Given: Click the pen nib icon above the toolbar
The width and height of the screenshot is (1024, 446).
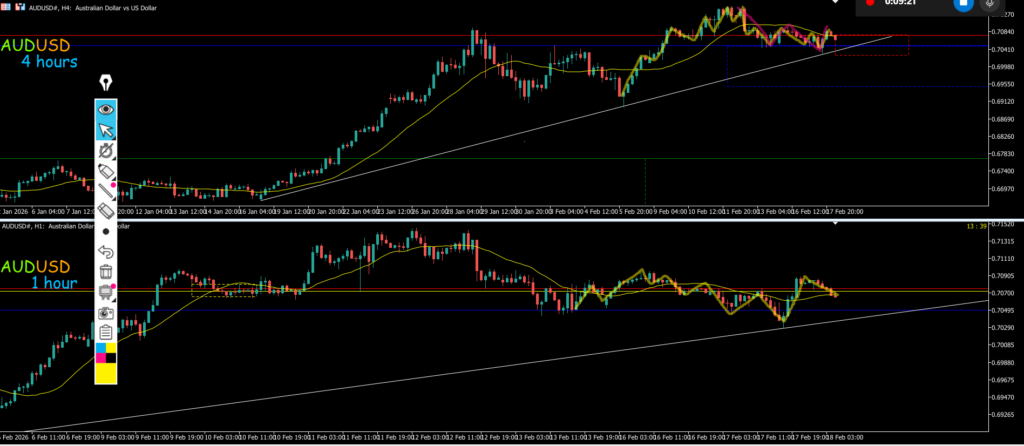Looking at the screenshot, I should [x=106, y=82].
